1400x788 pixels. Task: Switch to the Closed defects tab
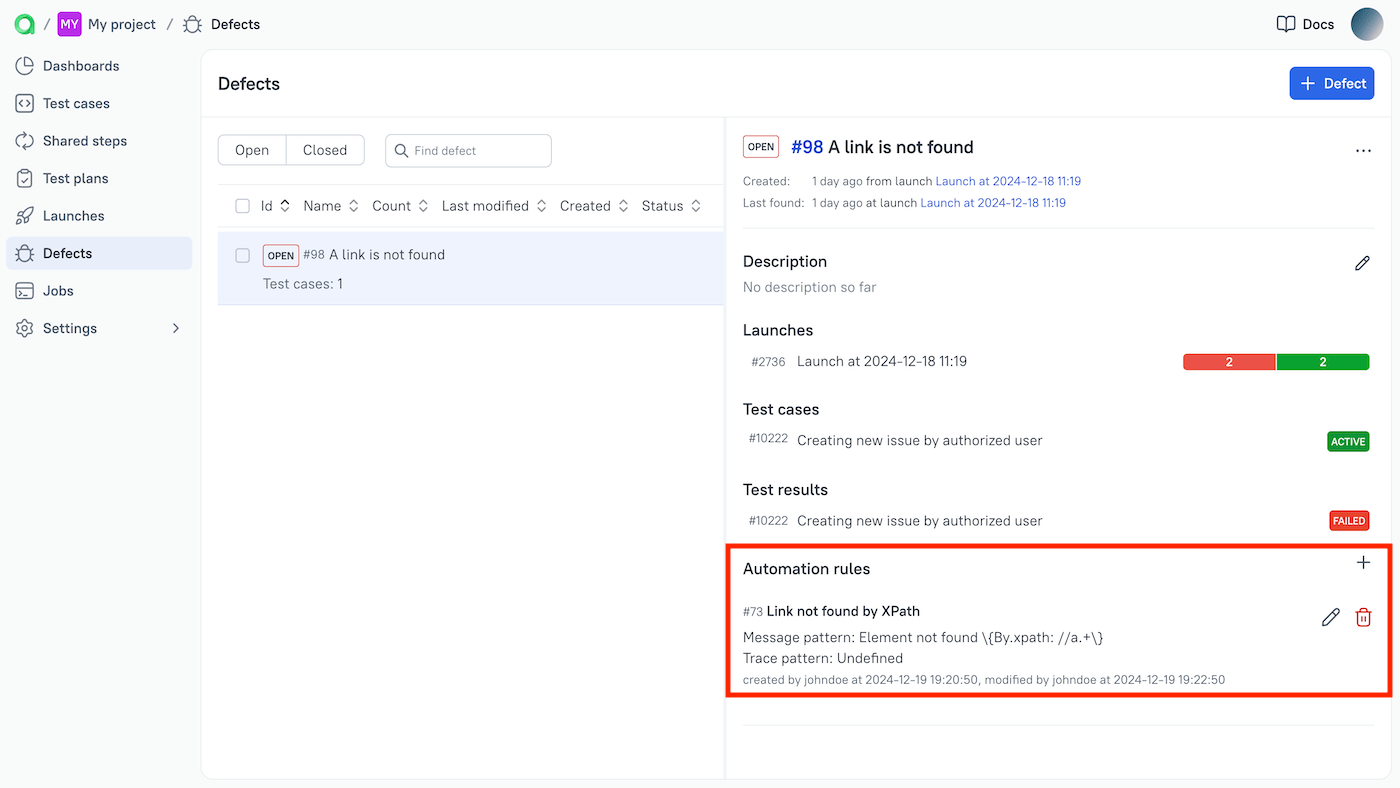click(x=325, y=150)
